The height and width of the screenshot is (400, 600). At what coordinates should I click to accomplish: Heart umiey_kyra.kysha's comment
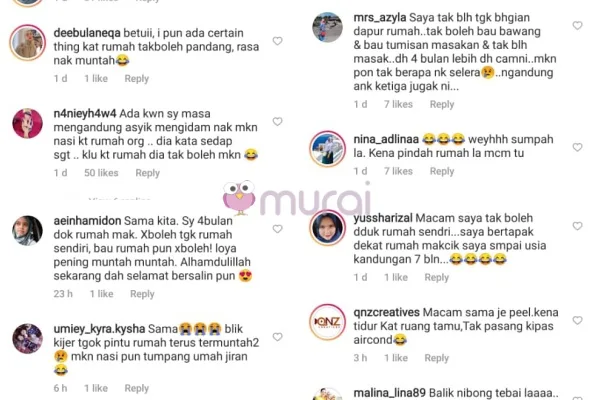(277, 336)
